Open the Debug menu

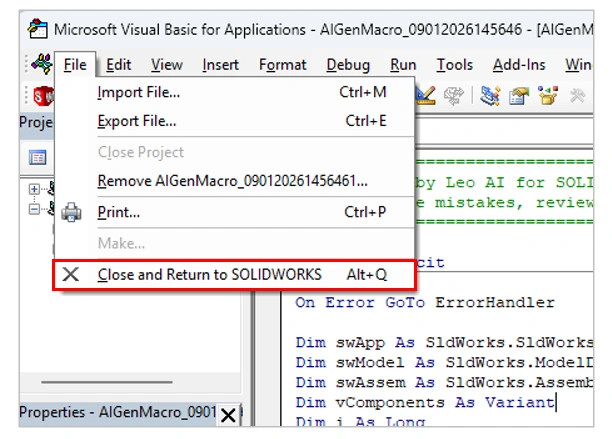point(348,64)
